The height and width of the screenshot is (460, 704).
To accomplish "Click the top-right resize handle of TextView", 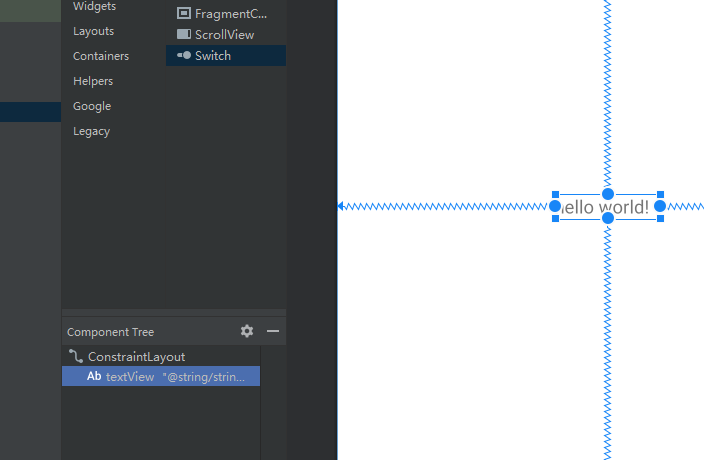I will (660, 194).
